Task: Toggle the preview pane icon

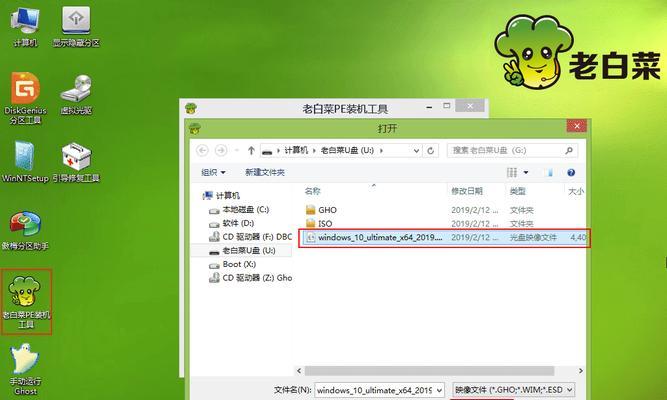Action: [x=550, y=172]
